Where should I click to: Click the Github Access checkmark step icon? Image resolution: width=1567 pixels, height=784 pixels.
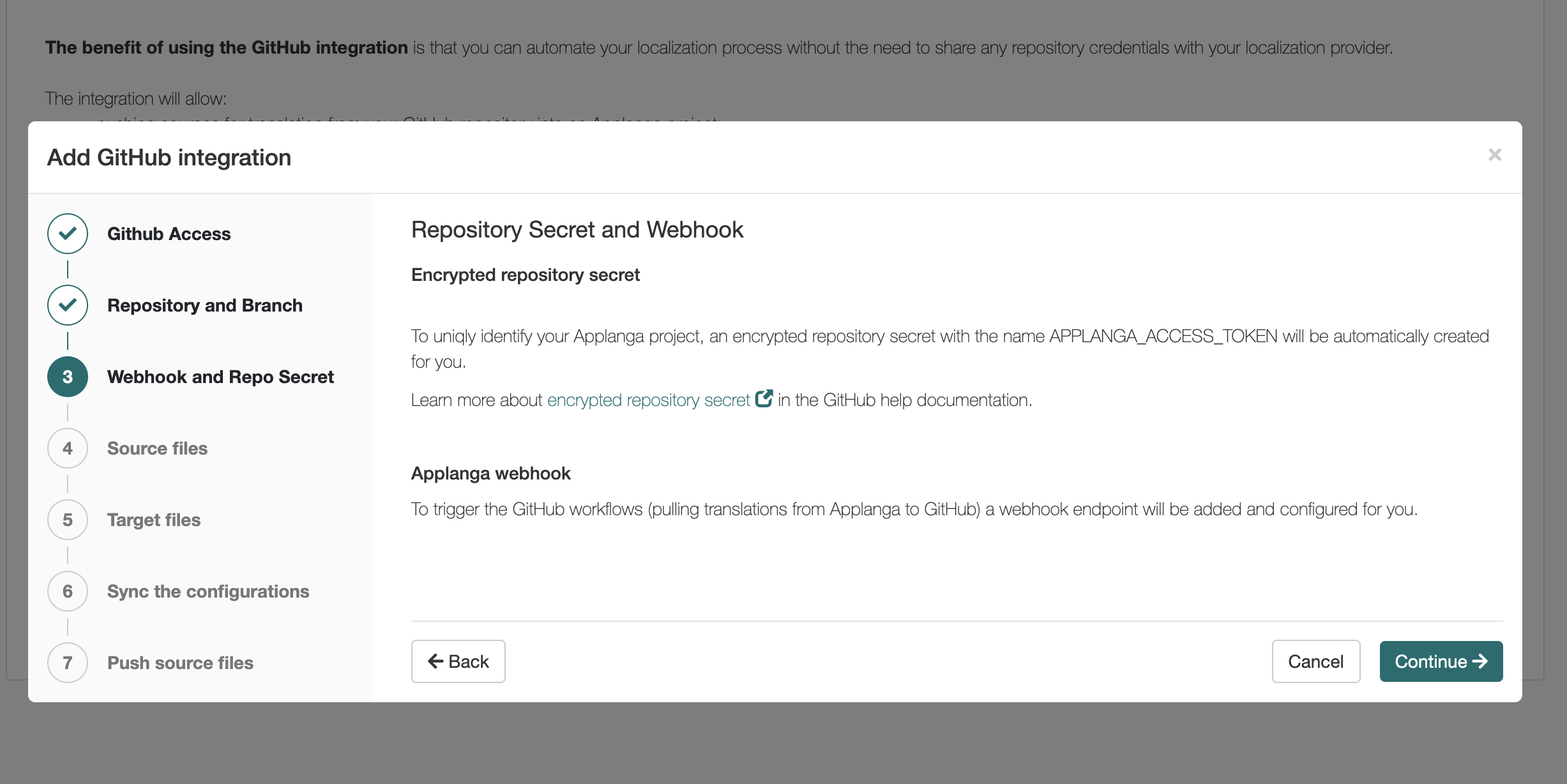[68, 234]
